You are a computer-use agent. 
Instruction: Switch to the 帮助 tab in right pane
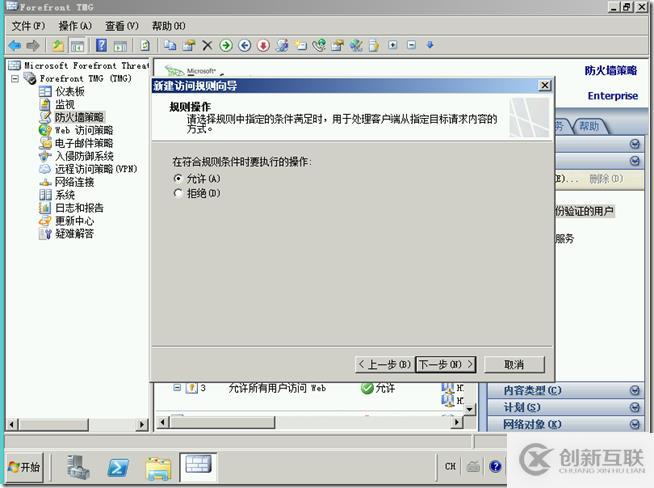[589, 126]
